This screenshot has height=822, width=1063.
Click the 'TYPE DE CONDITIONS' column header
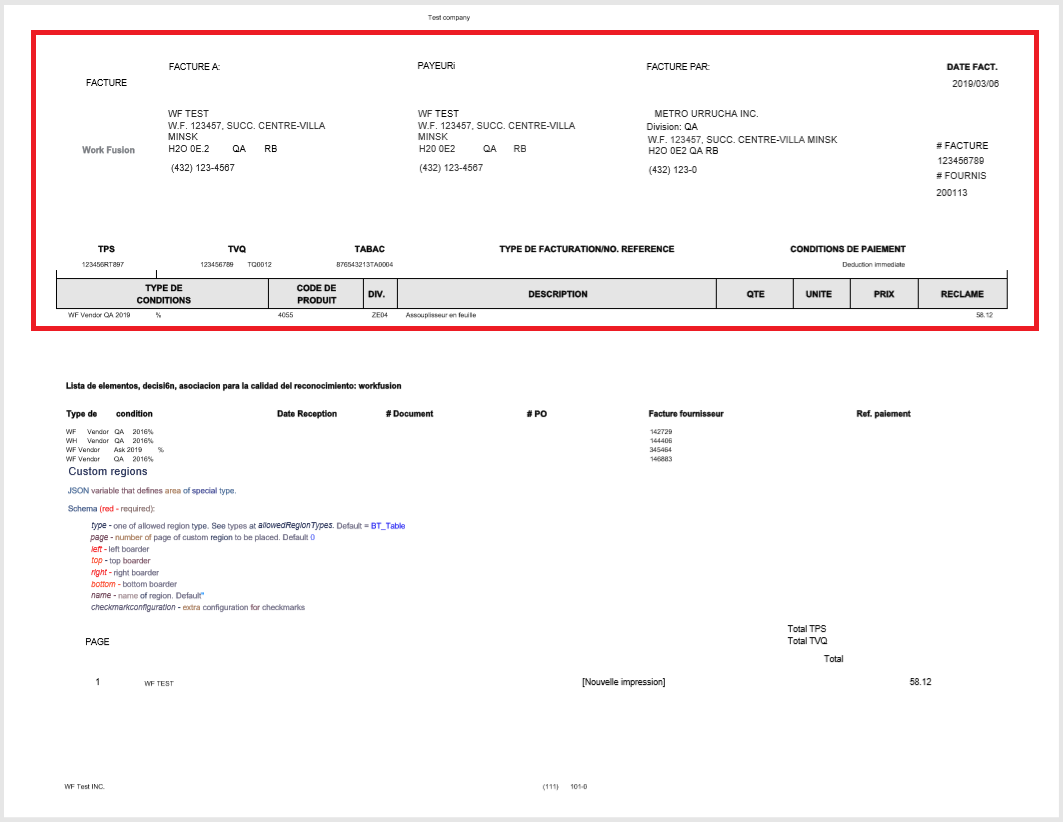pyautogui.click(x=163, y=294)
